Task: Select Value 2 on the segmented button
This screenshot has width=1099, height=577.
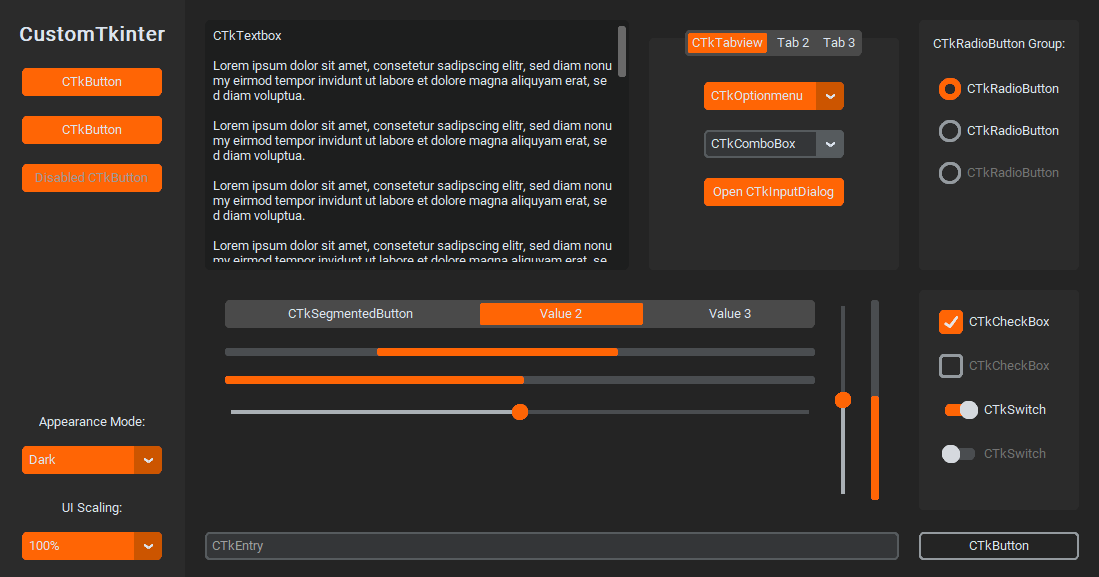Action: pyautogui.click(x=561, y=313)
